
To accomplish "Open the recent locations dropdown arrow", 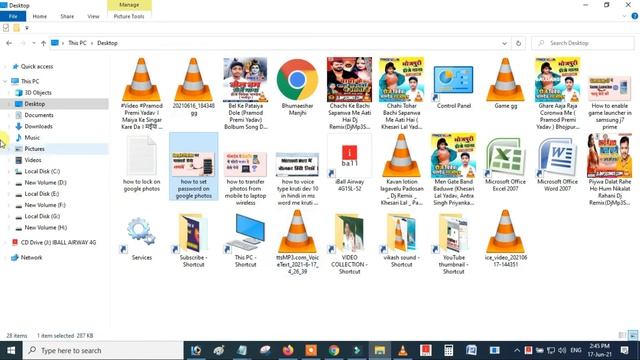I will [x=33, y=43].
